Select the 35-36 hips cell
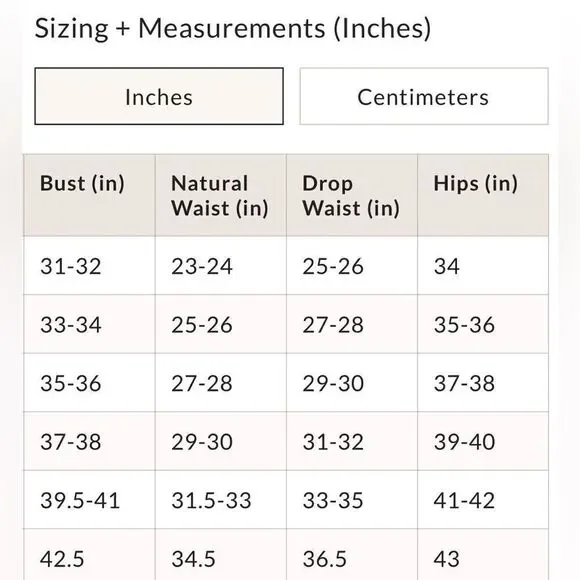 (x=483, y=324)
